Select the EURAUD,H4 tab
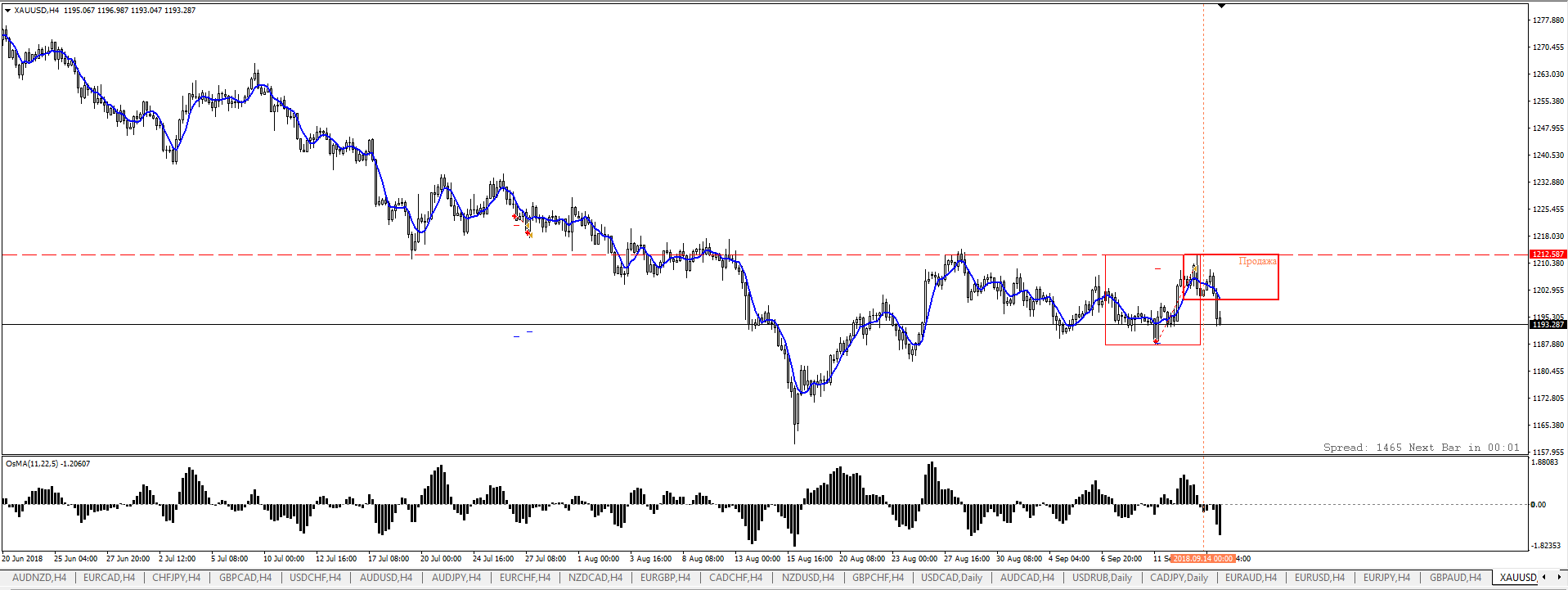The height and width of the screenshot is (590, 1568). pos(1251,578)
